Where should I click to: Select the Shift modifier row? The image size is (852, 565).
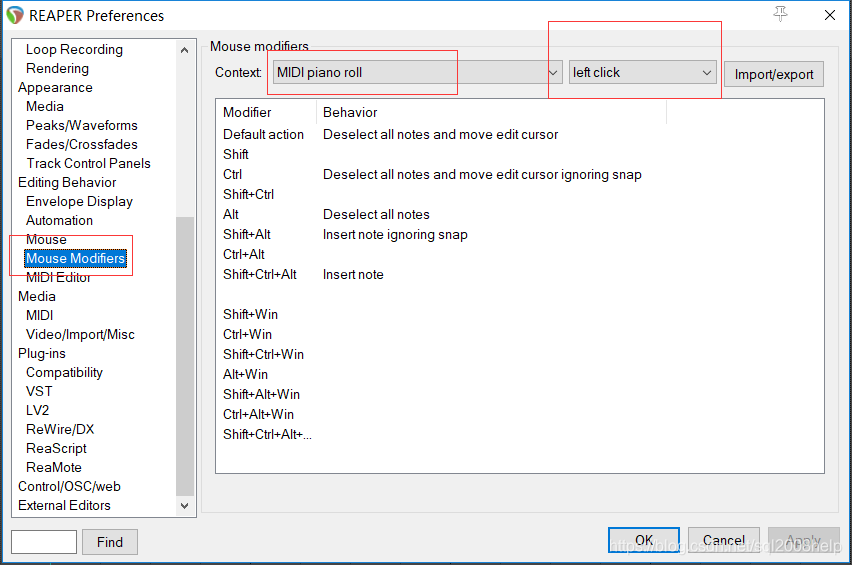coord(519,155)
